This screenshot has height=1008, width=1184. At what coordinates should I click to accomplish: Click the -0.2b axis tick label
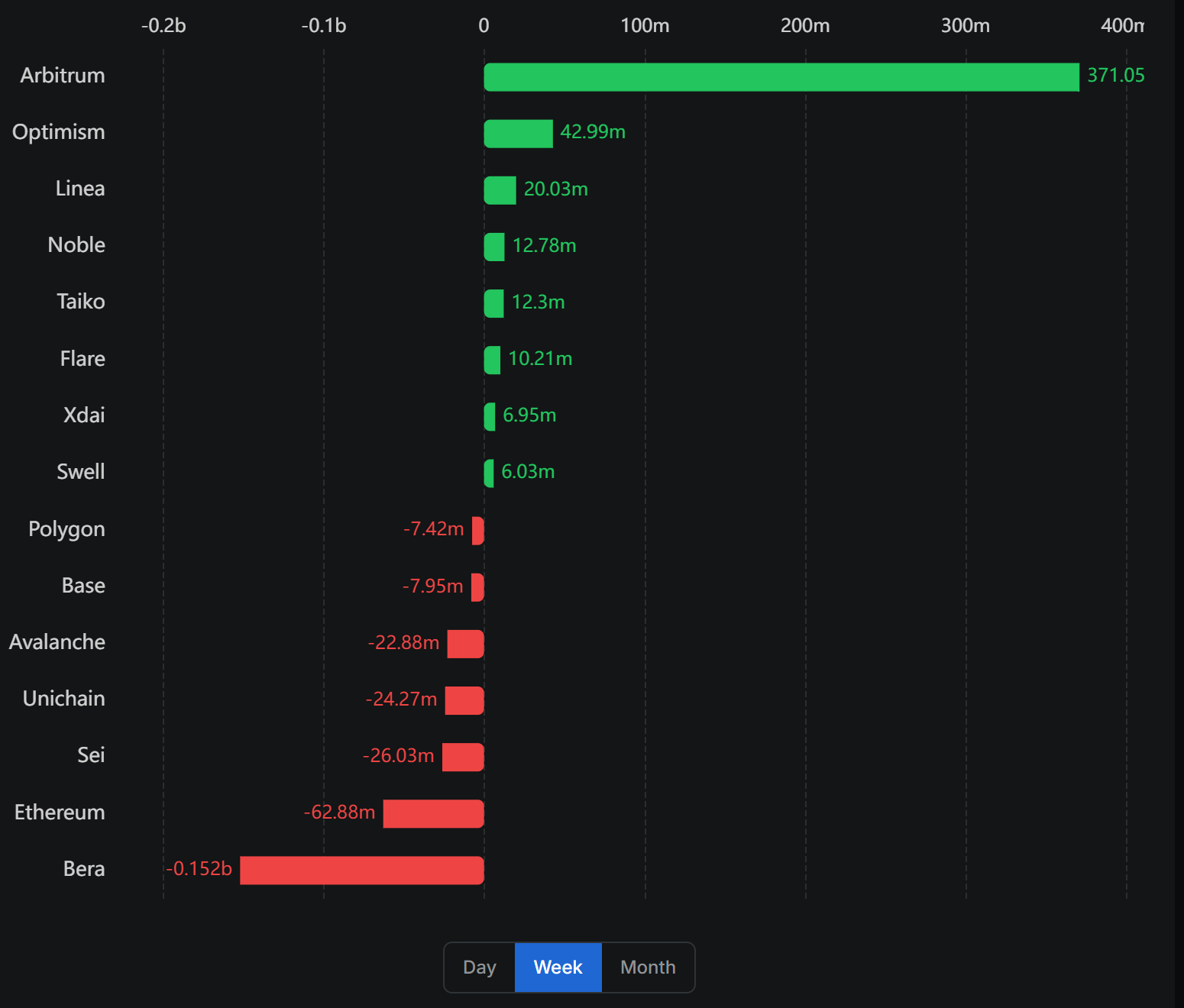[163, 26]
